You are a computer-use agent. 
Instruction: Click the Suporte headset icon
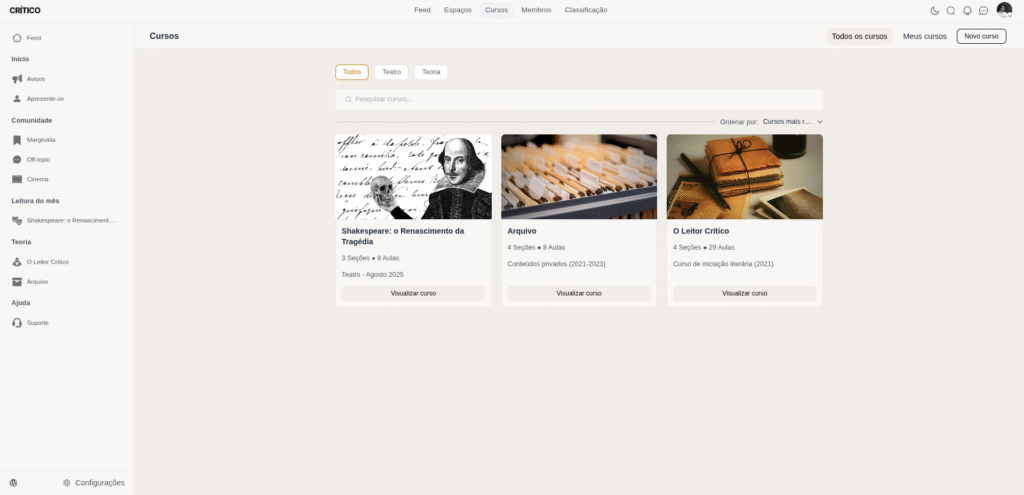(x=17, y=323)
